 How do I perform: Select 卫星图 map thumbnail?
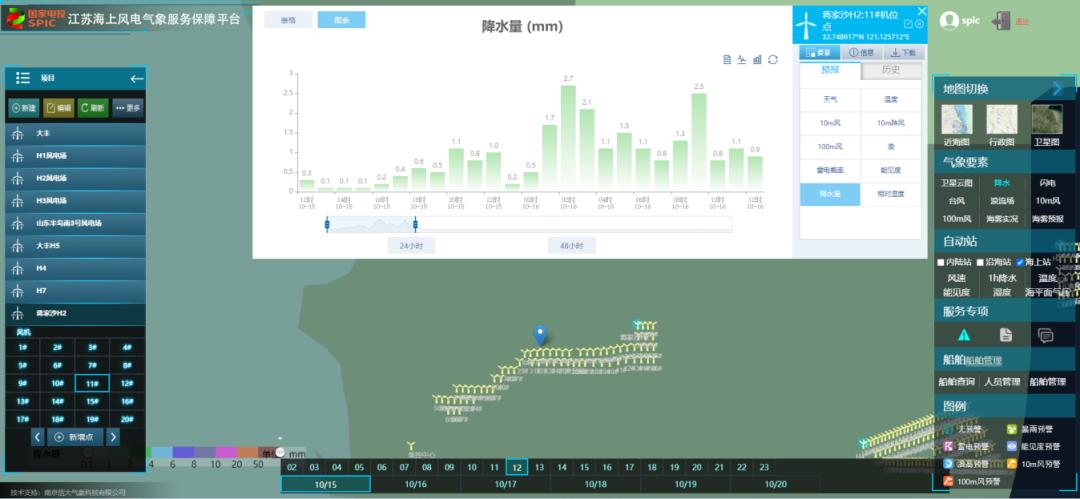(1046, 120)
